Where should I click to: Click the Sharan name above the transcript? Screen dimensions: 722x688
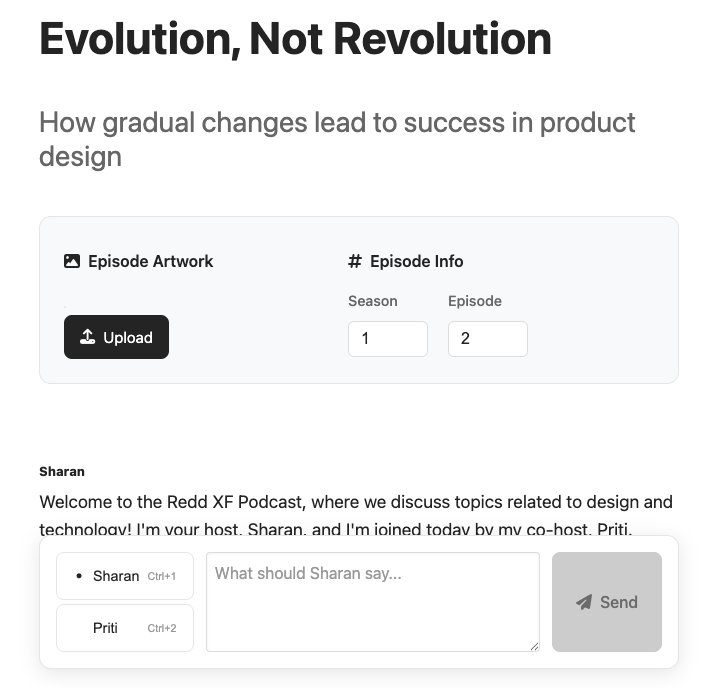(62, 471)
